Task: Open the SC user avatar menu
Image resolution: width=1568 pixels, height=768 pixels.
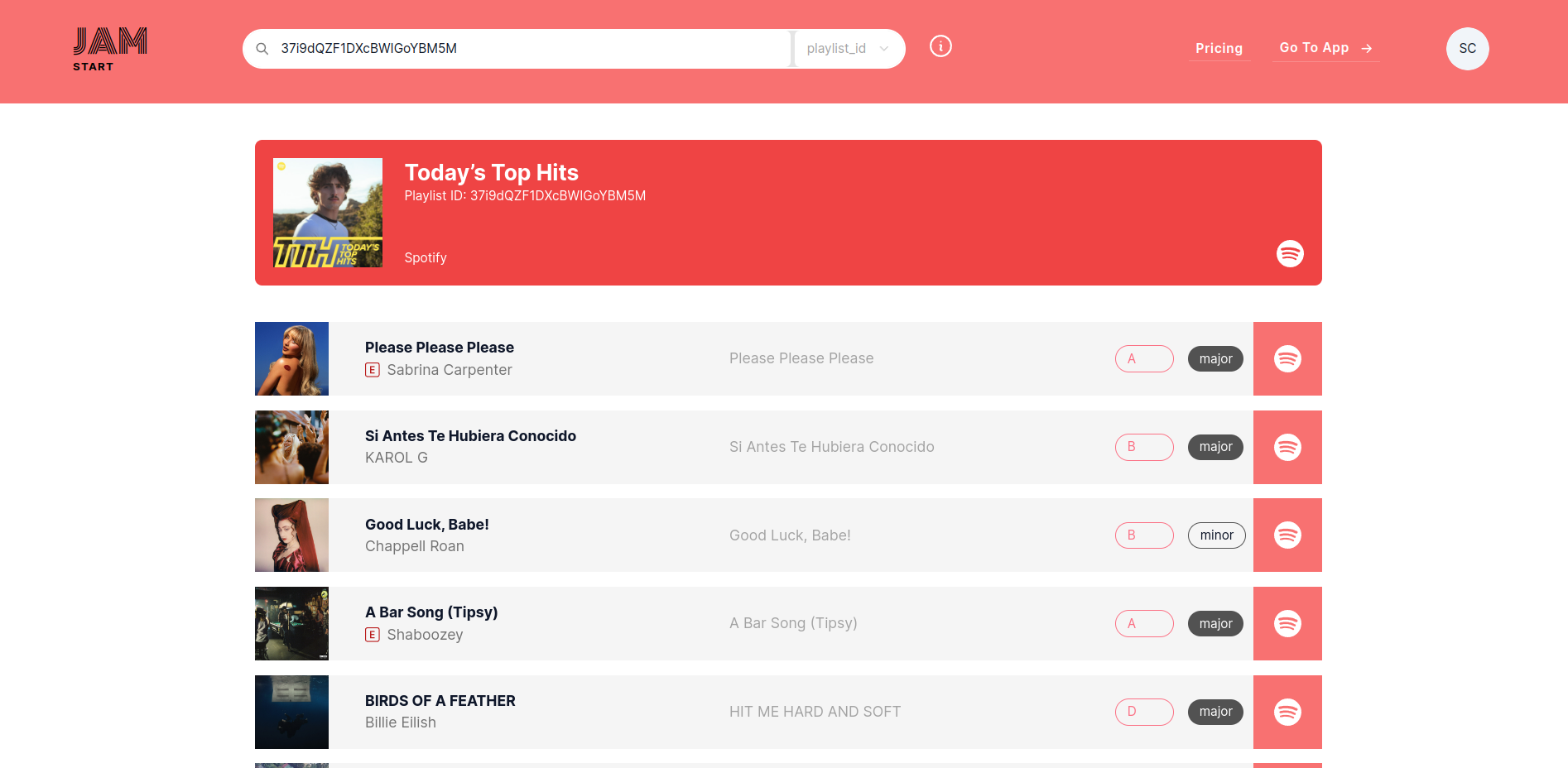Action: click(x=1467, y=49)
